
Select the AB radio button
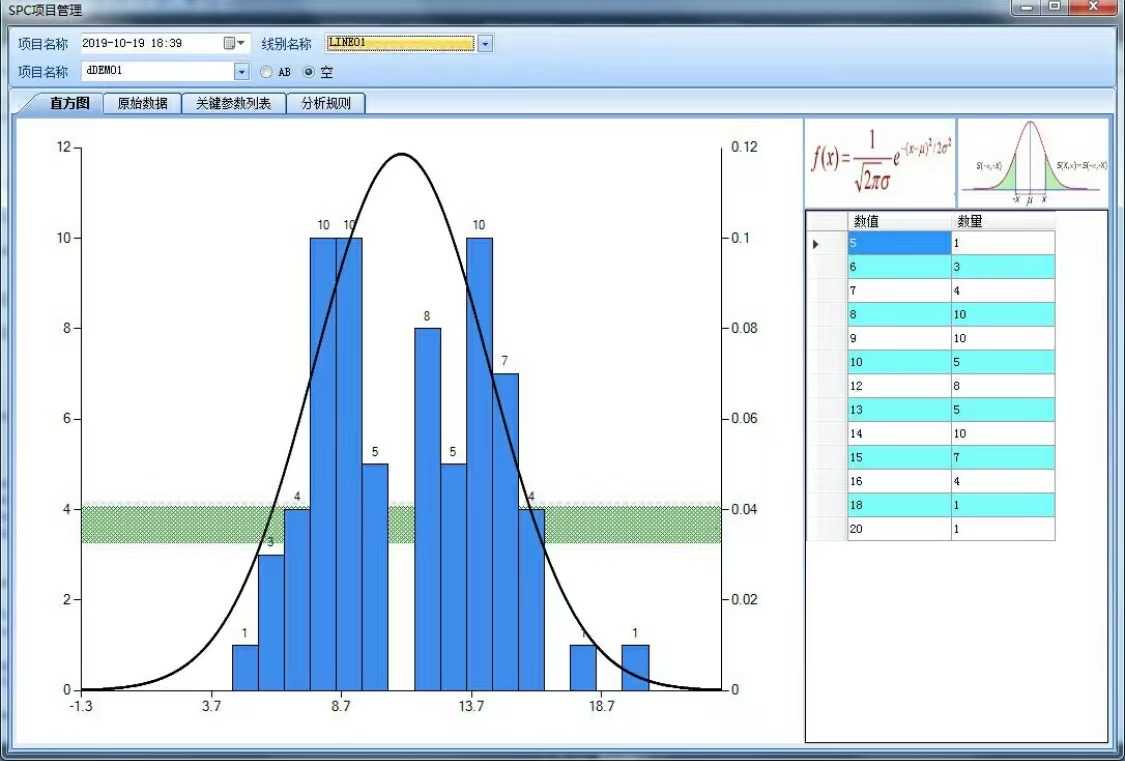click(267, 72)
